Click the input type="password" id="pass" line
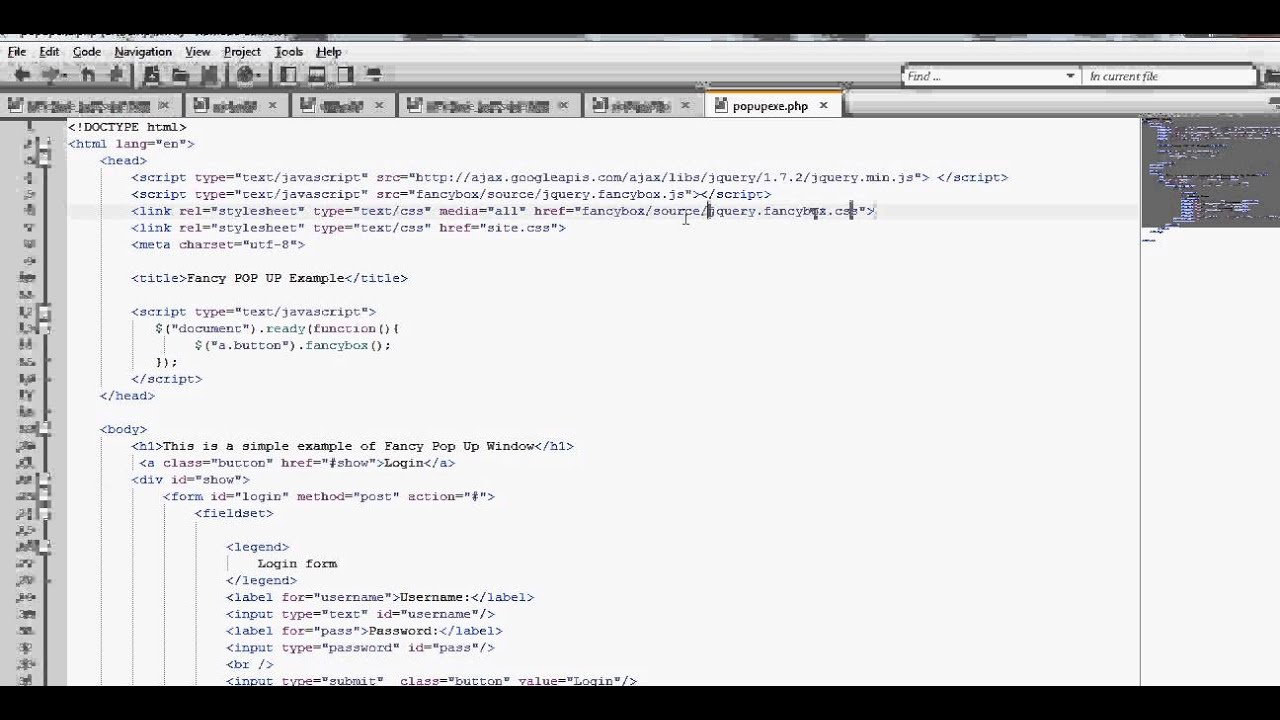This screenshot has width=1280, height=720. click(x=360, y=648)
